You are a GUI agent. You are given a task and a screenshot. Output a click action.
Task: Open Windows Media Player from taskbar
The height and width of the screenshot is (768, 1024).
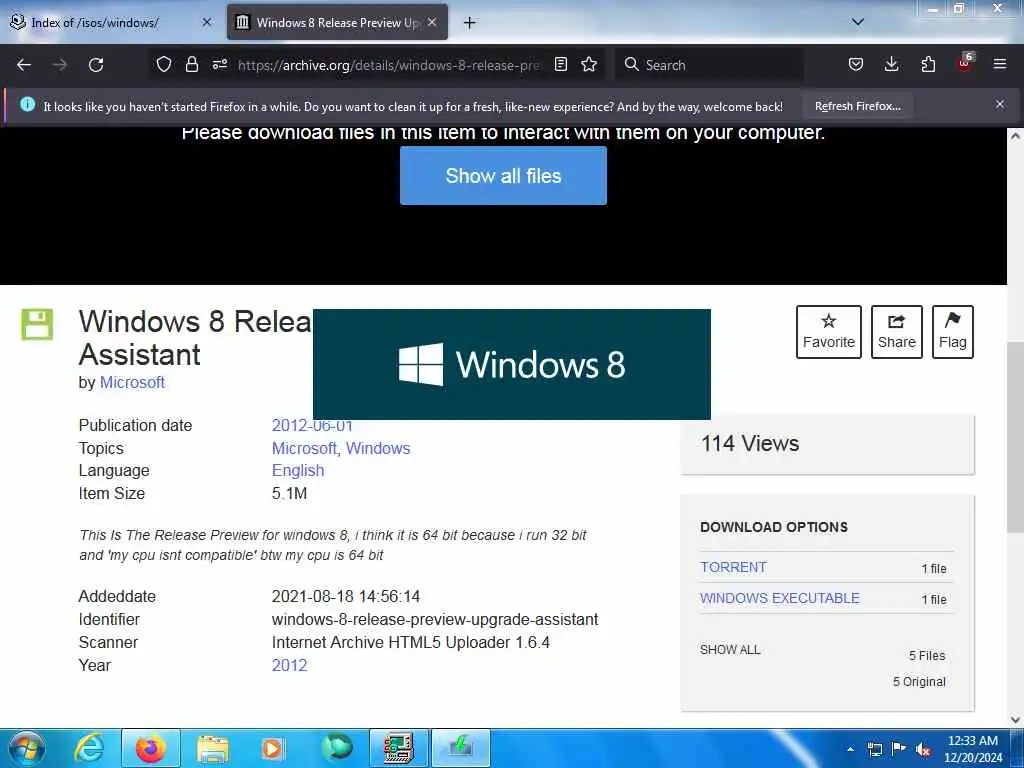point(272,748)
